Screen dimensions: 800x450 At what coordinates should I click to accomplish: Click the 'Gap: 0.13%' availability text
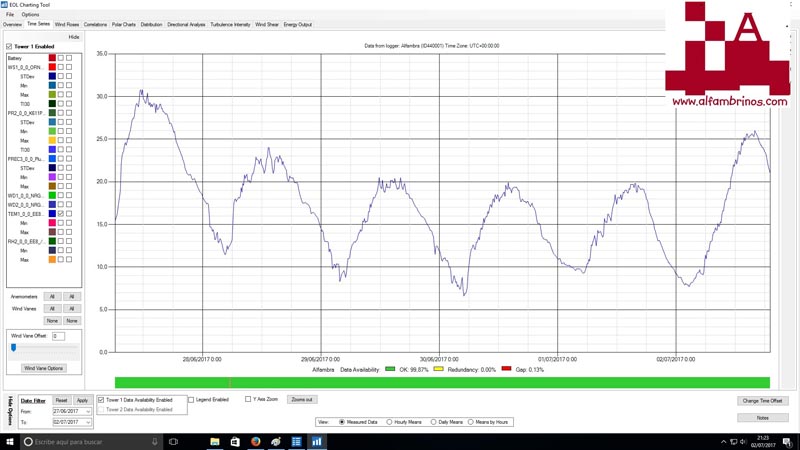(530, 370)
